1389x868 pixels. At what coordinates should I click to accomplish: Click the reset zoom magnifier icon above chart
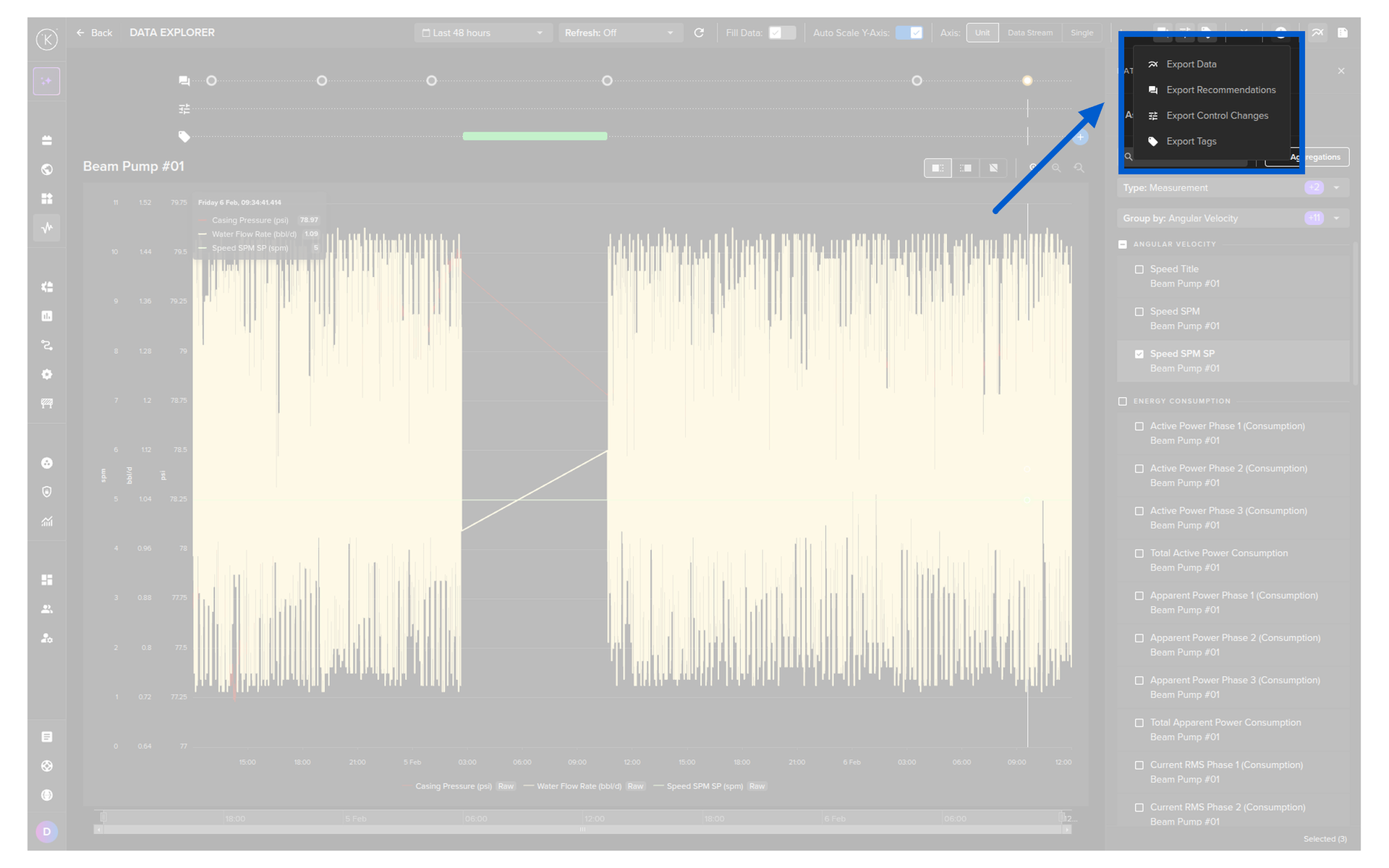pos(1079,168)
